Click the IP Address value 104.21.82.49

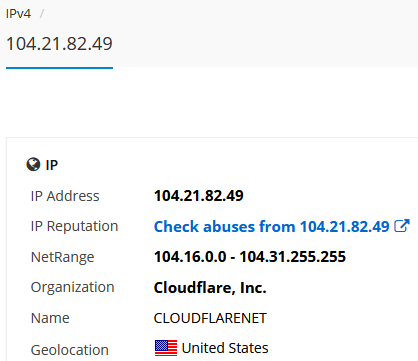pyautogui.click(x=199, y=196)
